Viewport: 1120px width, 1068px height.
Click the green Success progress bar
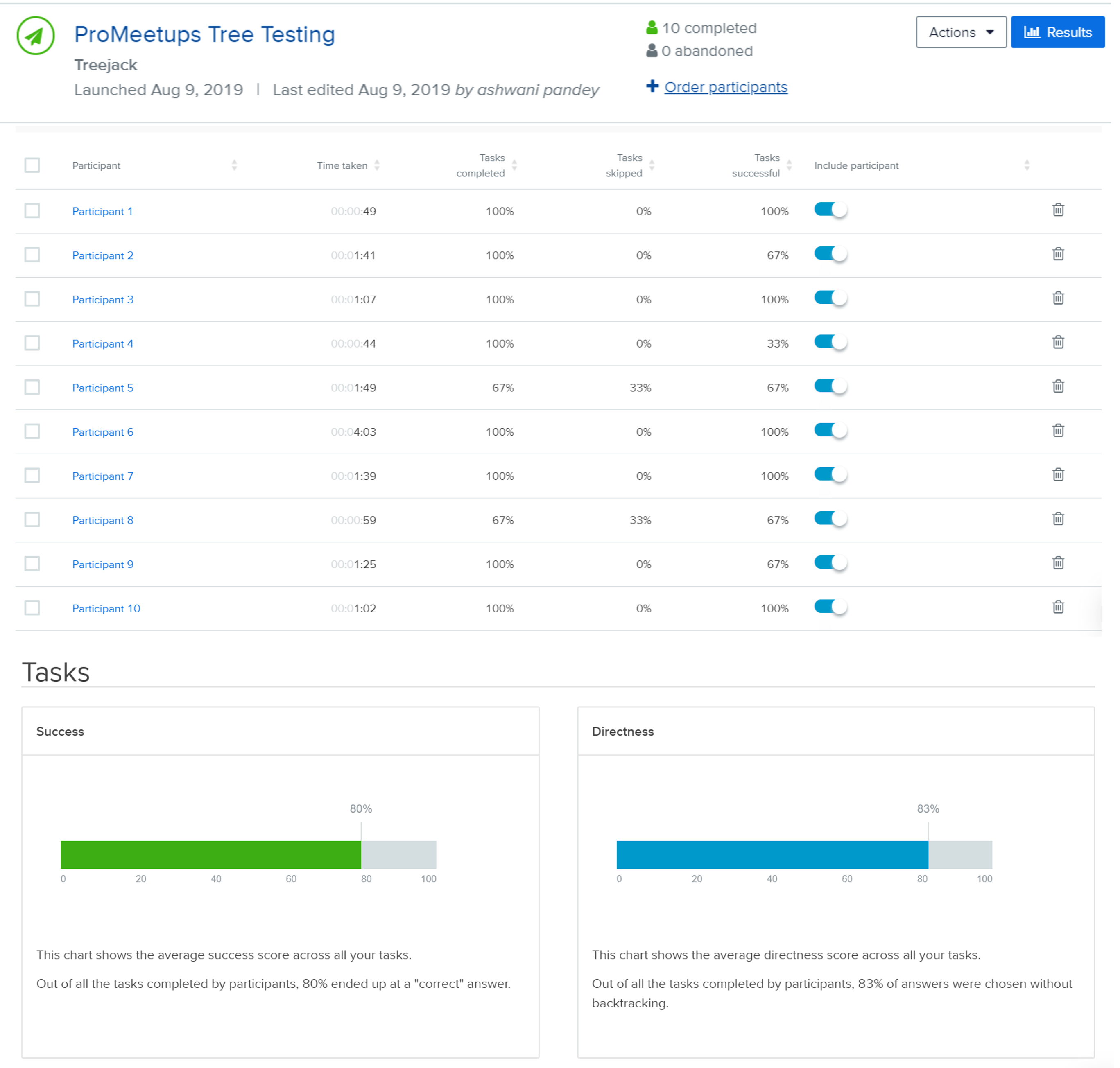click(x=210, y=854)
